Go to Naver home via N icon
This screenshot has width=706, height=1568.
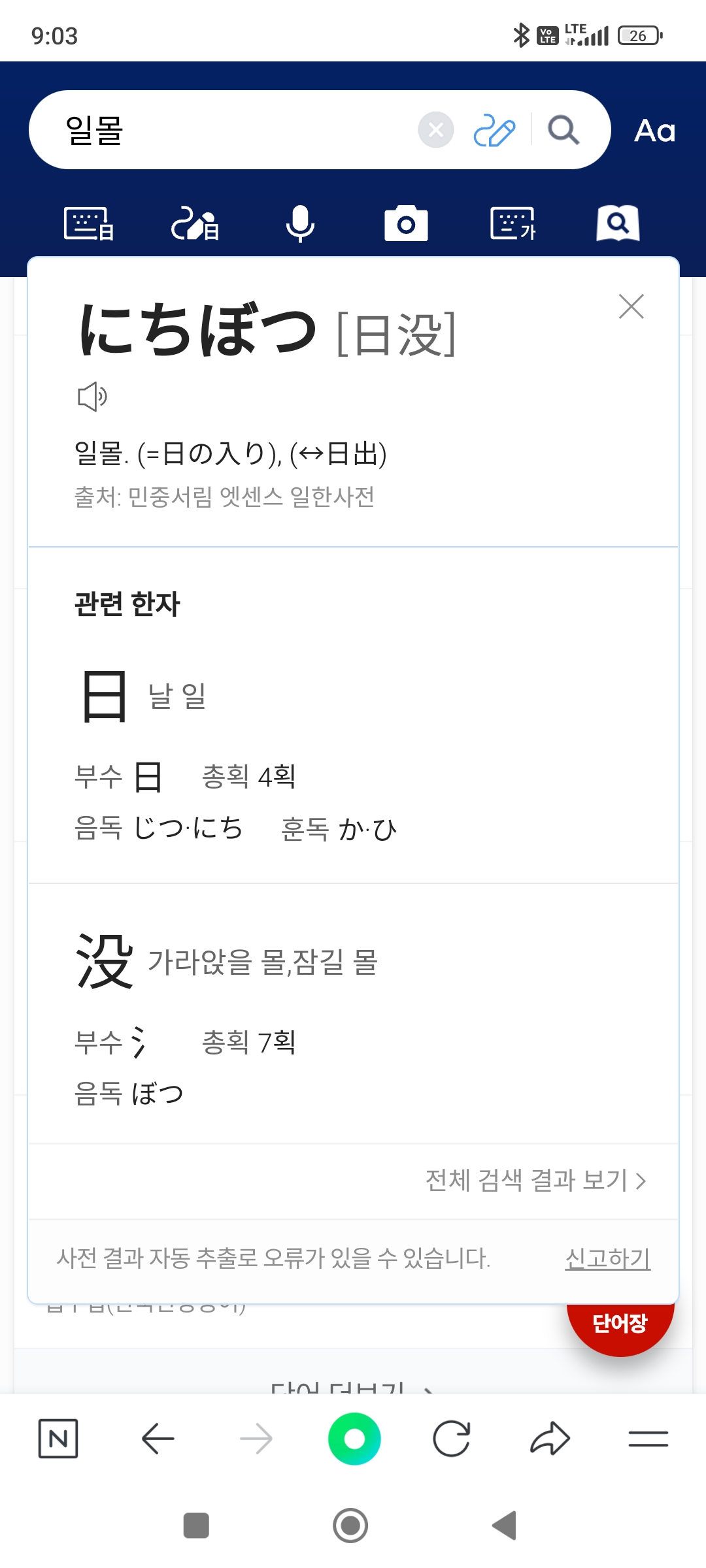(58, 1439)
